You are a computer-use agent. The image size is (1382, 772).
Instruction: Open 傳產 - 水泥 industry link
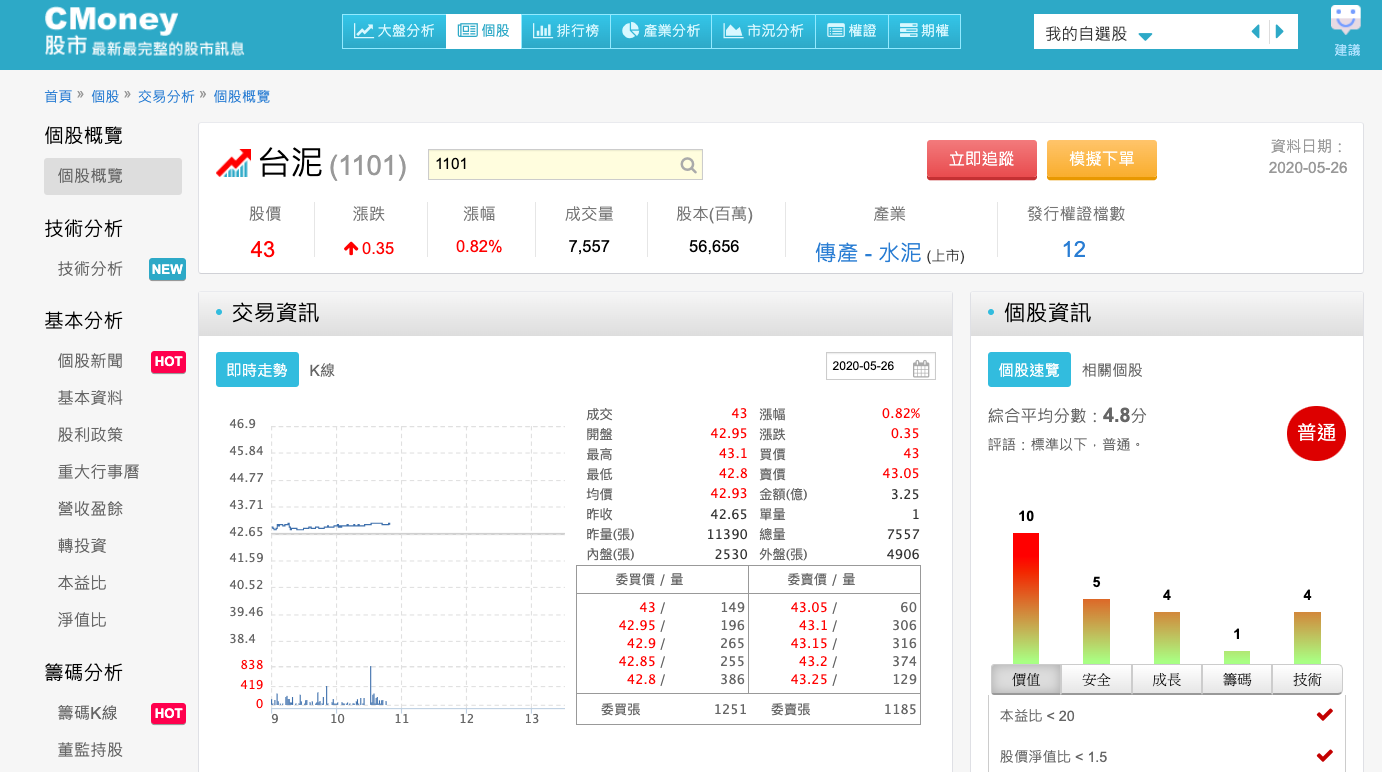(x=868, y=252)
